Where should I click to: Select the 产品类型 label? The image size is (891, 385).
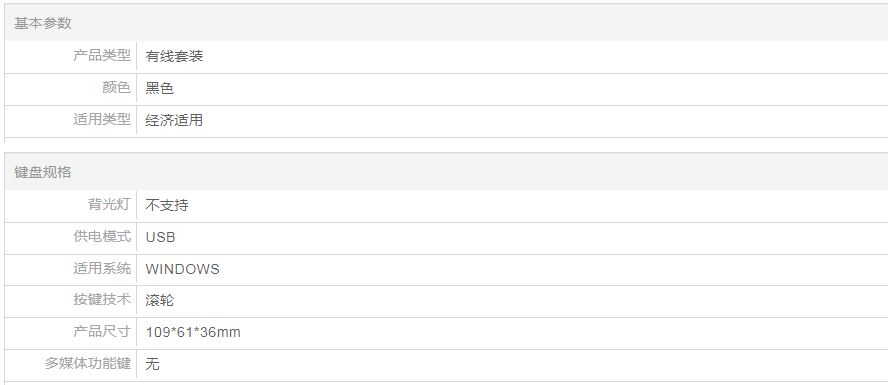coord(102,56)
